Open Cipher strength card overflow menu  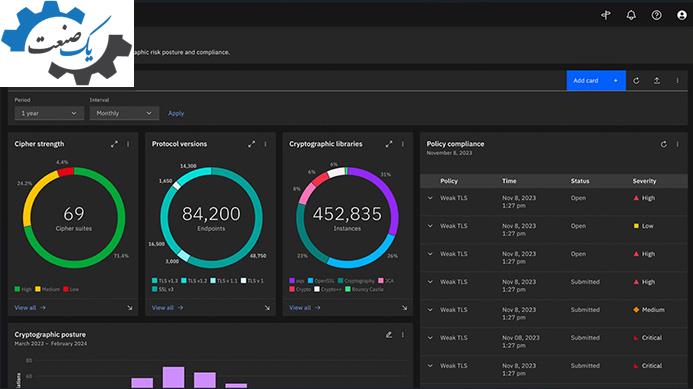128,144
